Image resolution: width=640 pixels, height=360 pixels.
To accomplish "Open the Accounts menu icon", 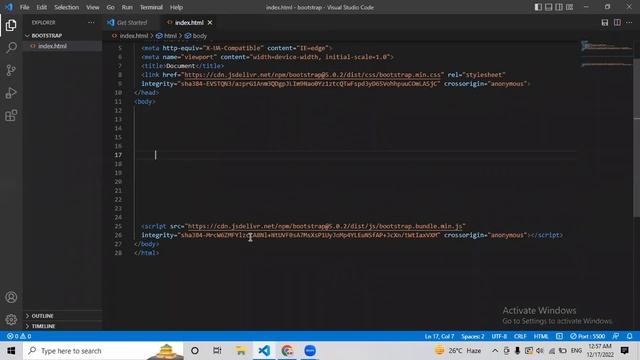I will click(11, 297).
